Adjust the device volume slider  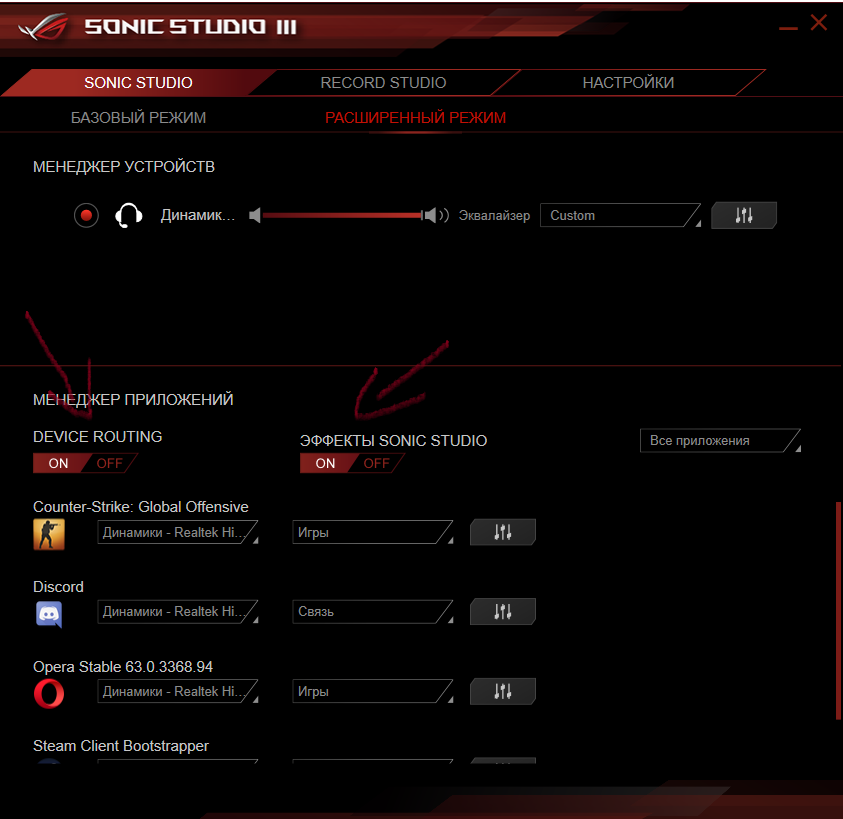[x=342, y=216]
